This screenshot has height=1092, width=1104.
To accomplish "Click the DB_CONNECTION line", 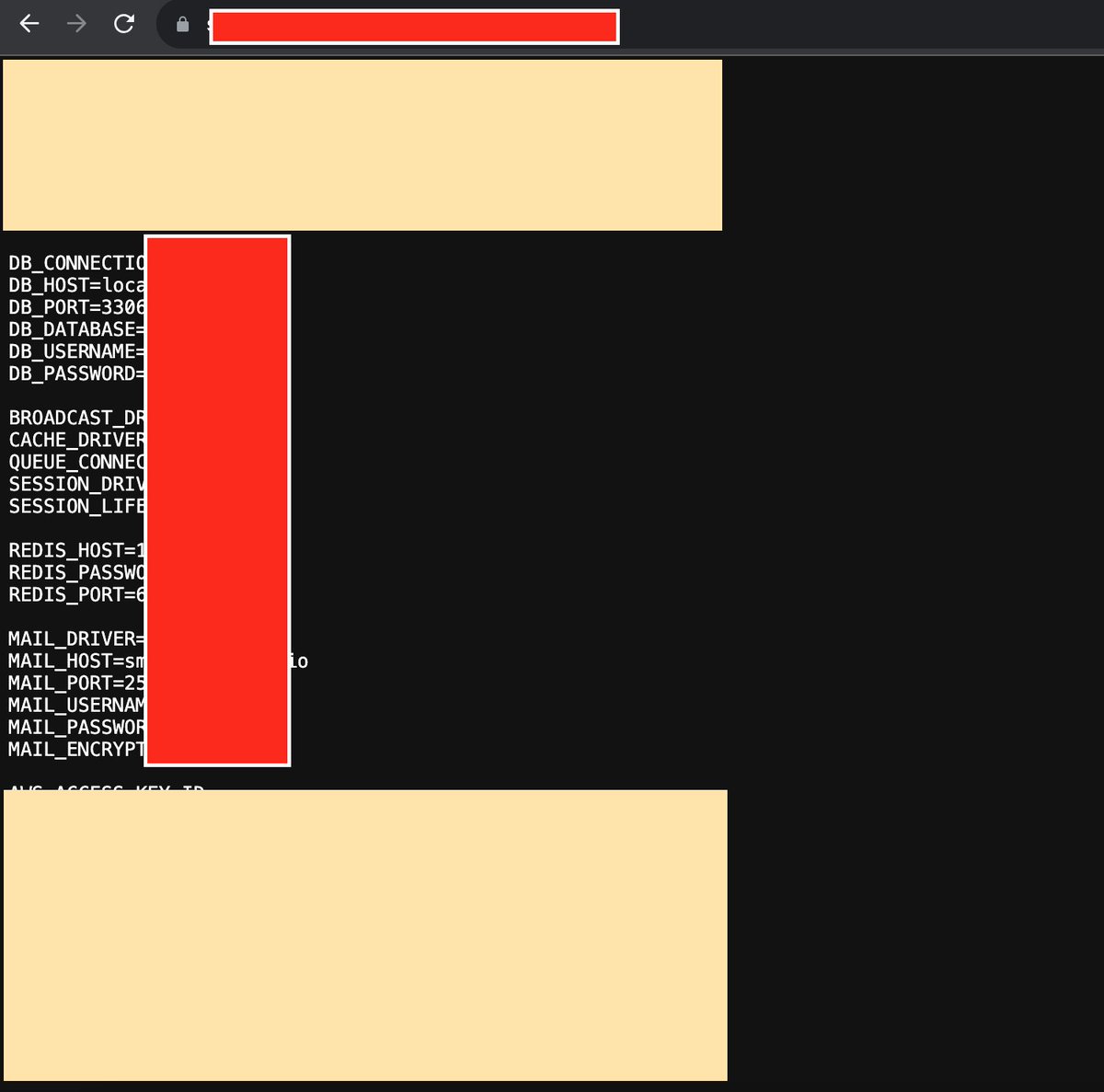I will click(x=76, y=263).
